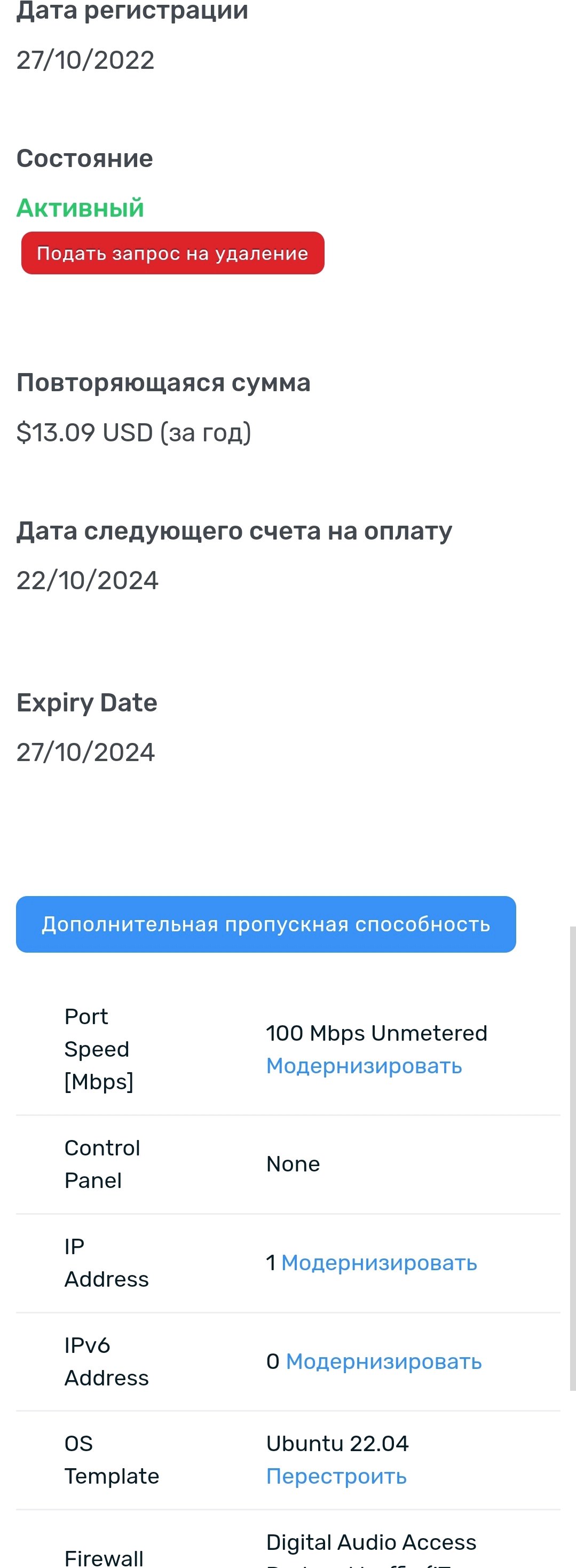Image resolution: width=576 pixels, height=1568 pixels.
Task: Click the "Control Panel" row label
Action: 102,1164
